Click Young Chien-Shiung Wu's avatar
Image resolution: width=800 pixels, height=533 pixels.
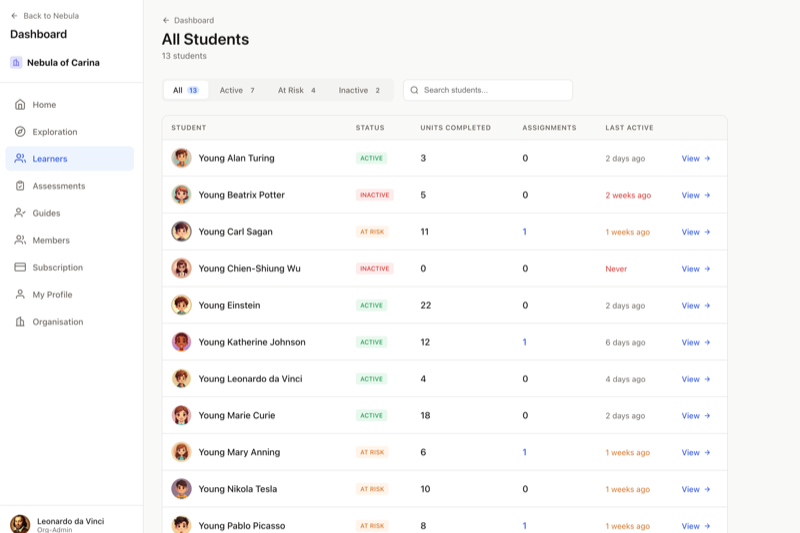(181, 268)
